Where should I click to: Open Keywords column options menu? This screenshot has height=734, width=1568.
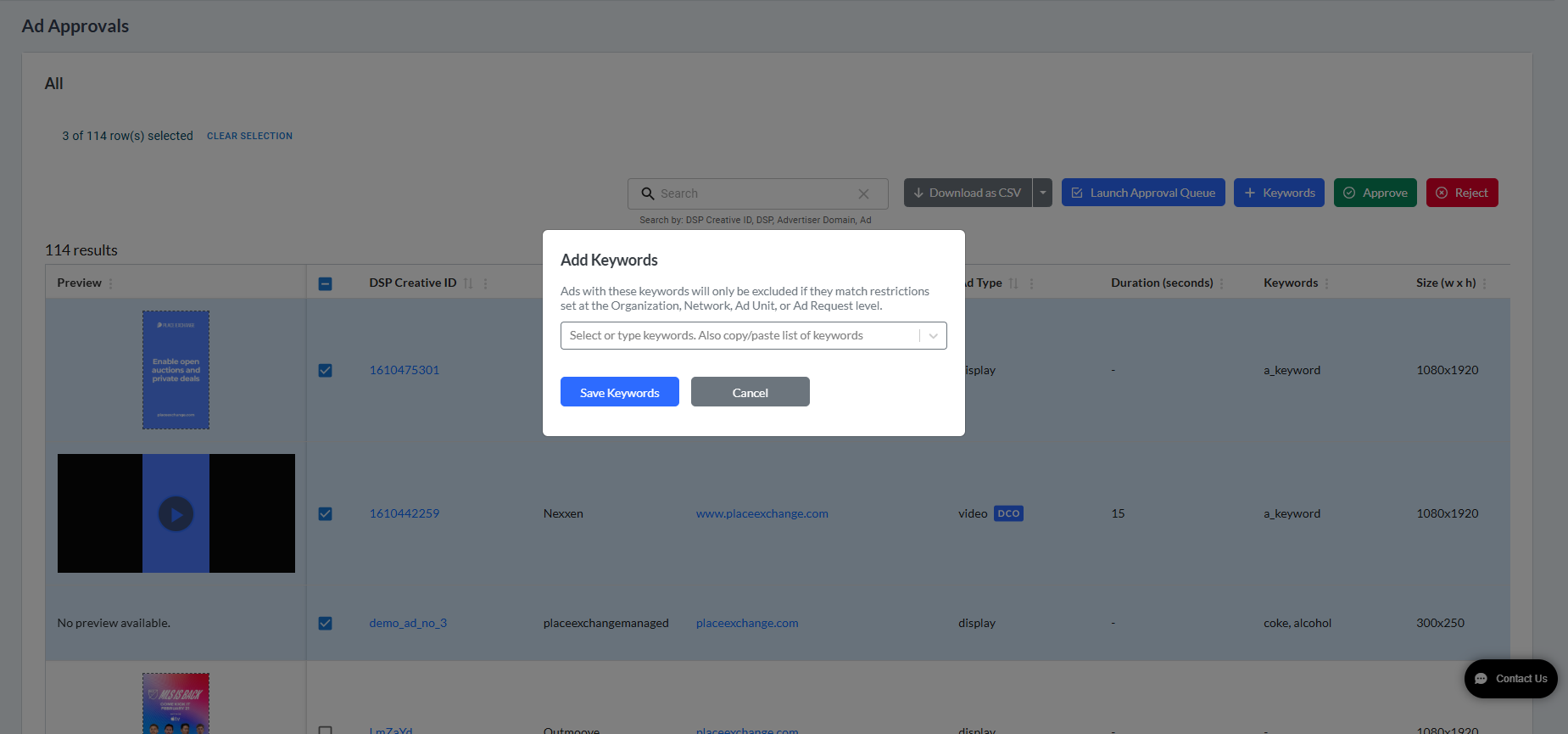pos(1326,283)
